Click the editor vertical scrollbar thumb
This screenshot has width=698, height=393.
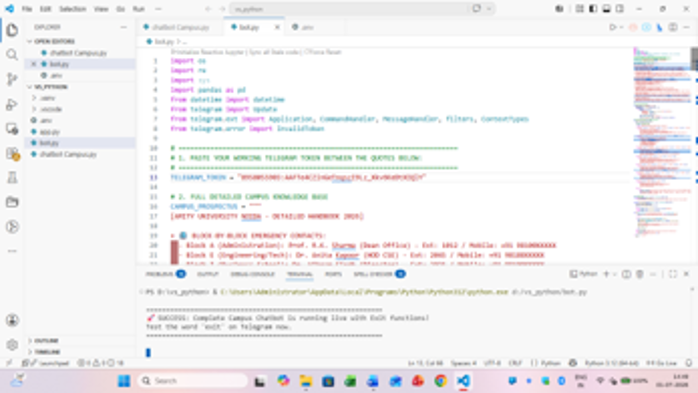point(694,59)
